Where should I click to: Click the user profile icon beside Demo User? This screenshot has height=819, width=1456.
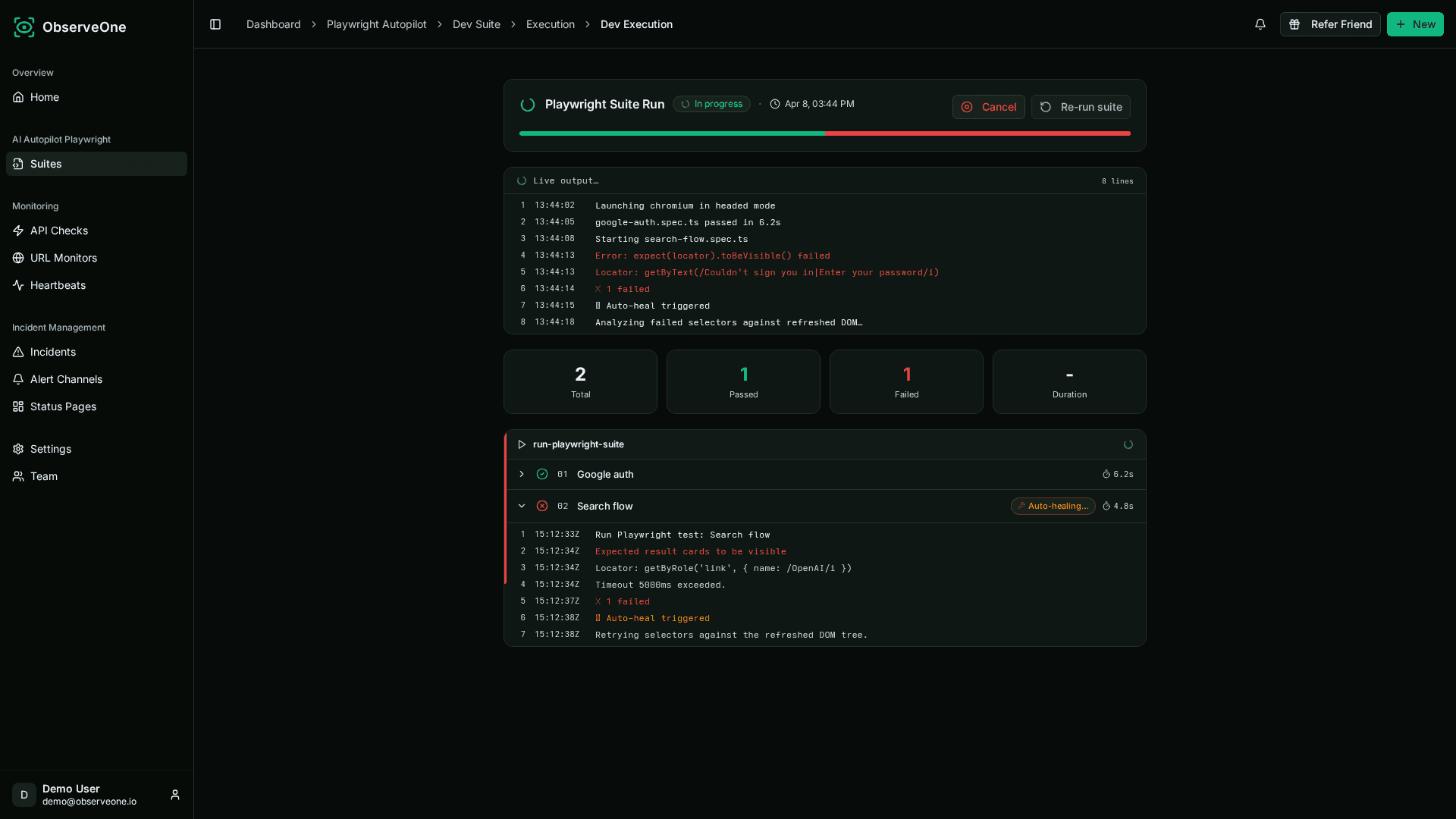[175, 795]
